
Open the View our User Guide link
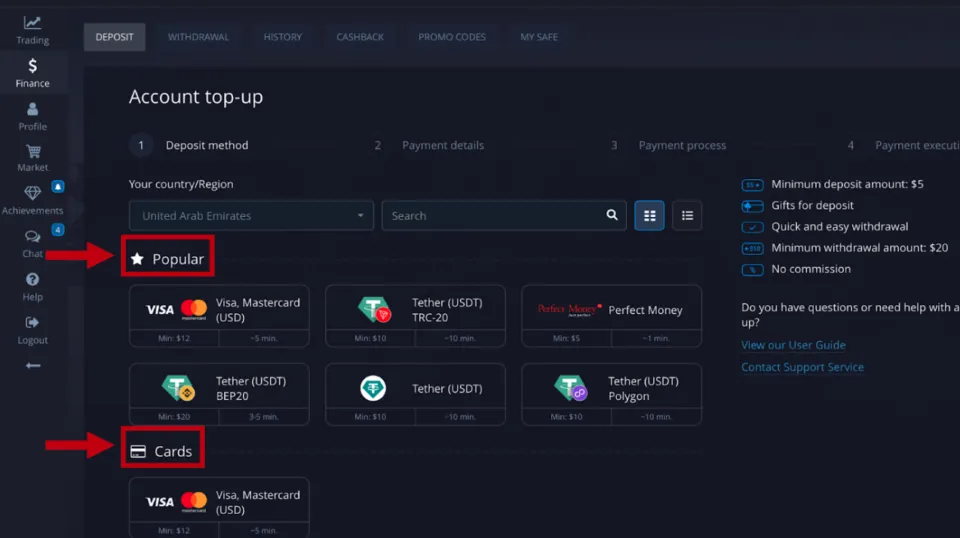793,345
